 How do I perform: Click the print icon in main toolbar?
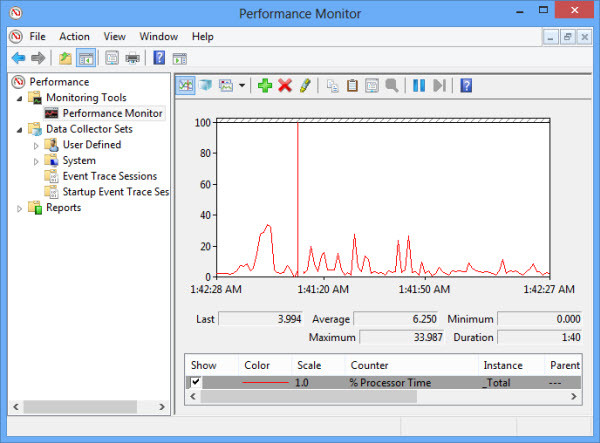pyautogui.click(x=132, y=58)
